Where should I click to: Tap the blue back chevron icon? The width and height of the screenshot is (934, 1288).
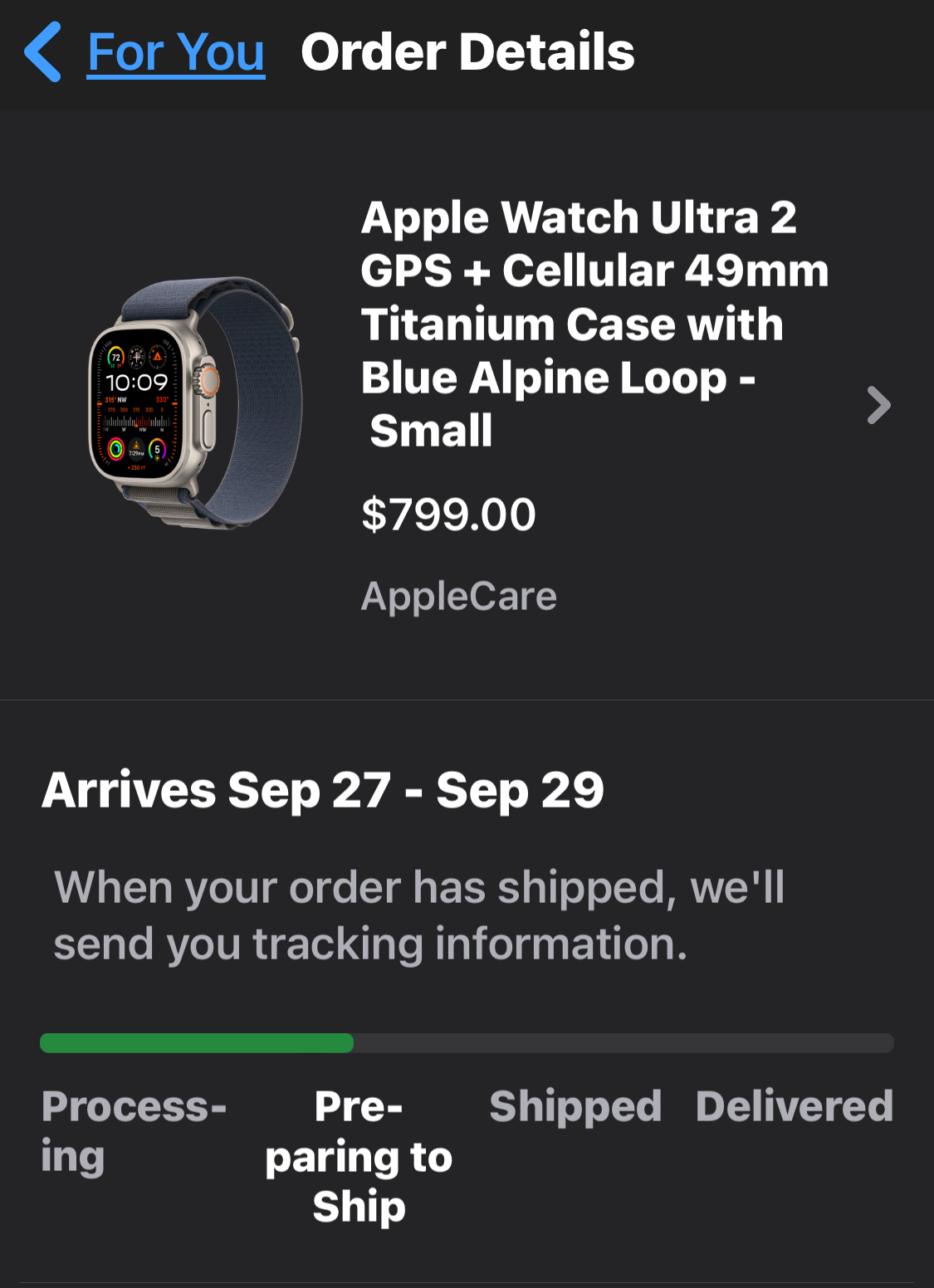tap(43, 52)
